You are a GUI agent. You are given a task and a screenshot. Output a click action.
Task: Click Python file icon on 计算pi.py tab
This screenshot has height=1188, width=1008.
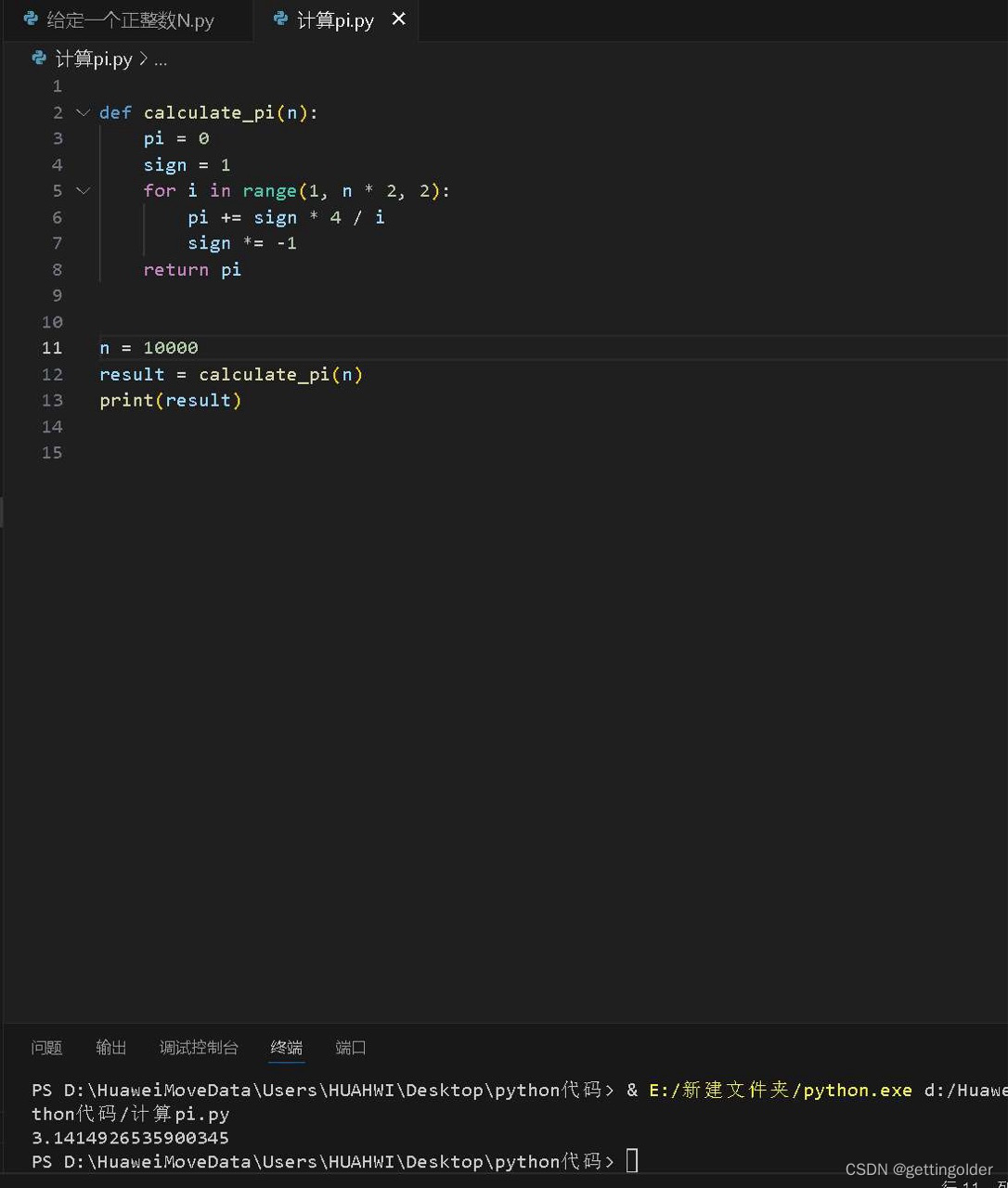coord(280,19)
